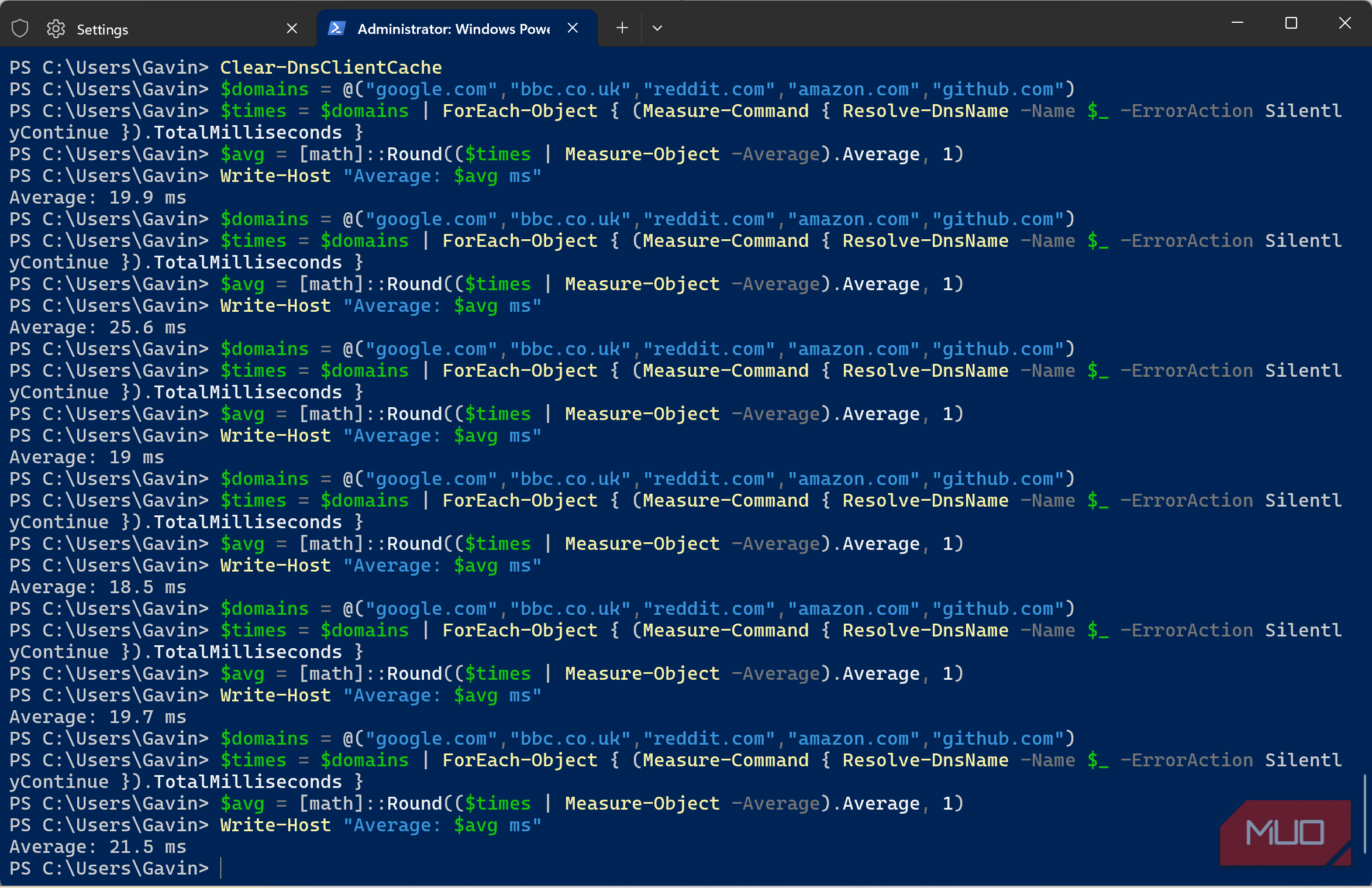Close the Settings tab
Screen dimensions: 1372x888
[292, 29]
